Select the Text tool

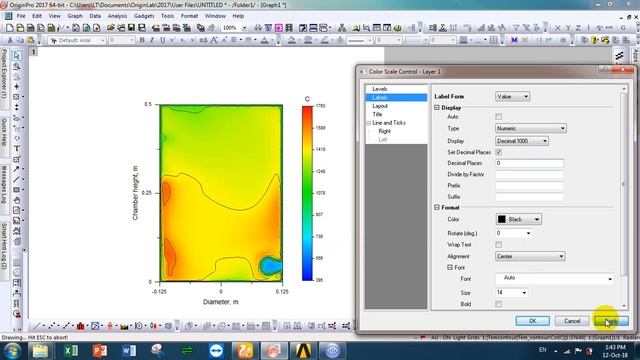coord(16,149)
